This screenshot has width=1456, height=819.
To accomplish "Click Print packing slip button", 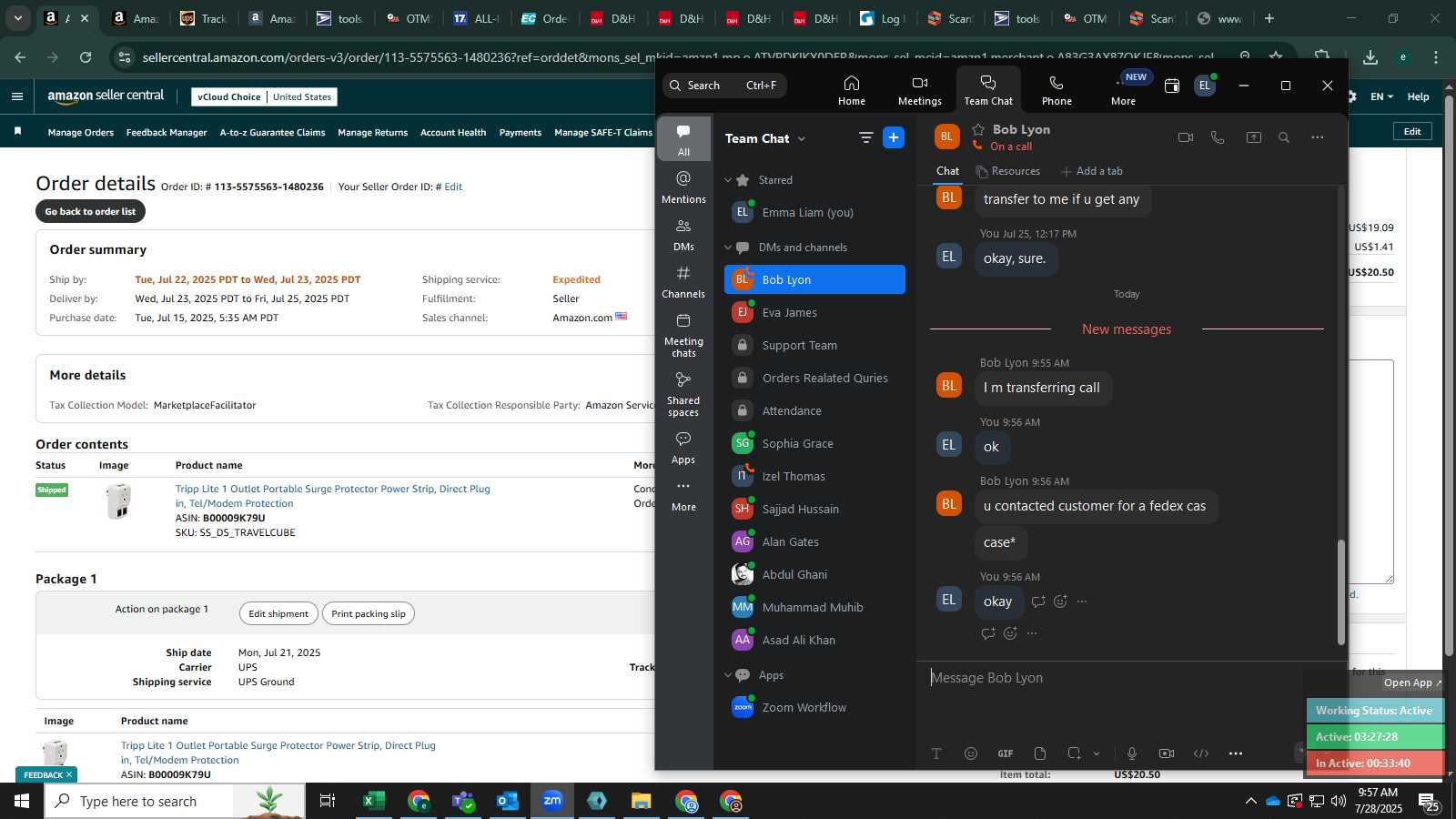I will 369,613.
